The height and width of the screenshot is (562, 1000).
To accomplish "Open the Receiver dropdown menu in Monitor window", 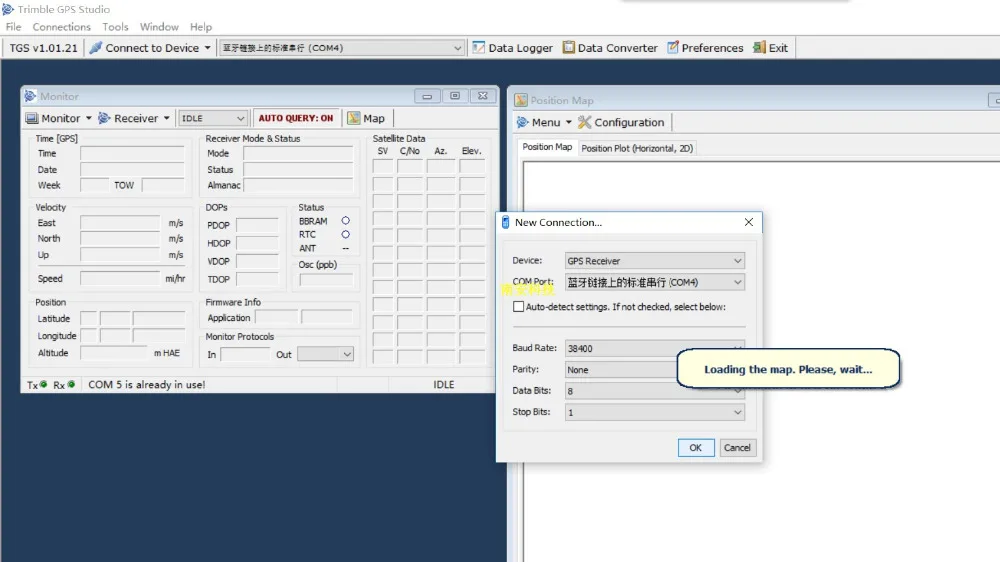I will 133,118.
